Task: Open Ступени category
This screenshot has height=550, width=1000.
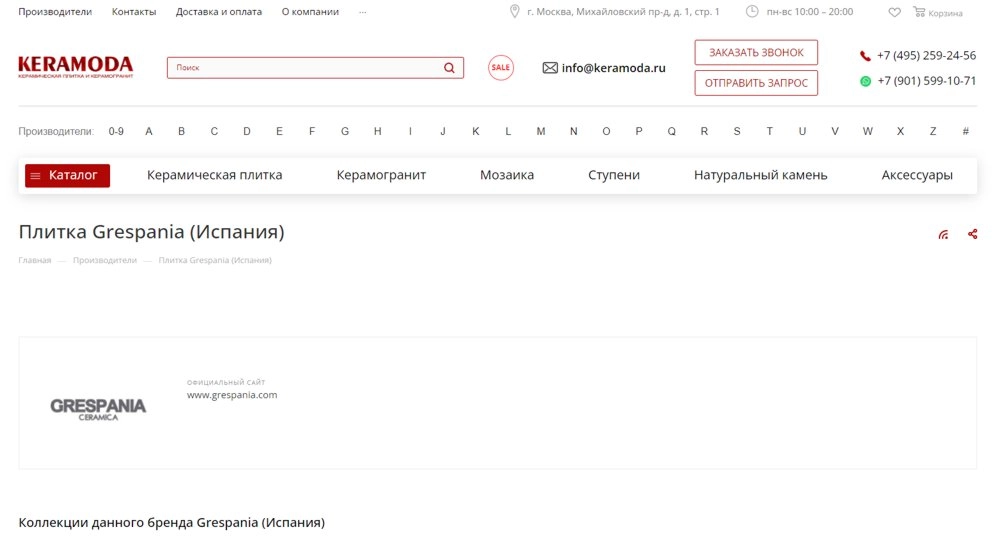Action: click(x=614, y=175)
